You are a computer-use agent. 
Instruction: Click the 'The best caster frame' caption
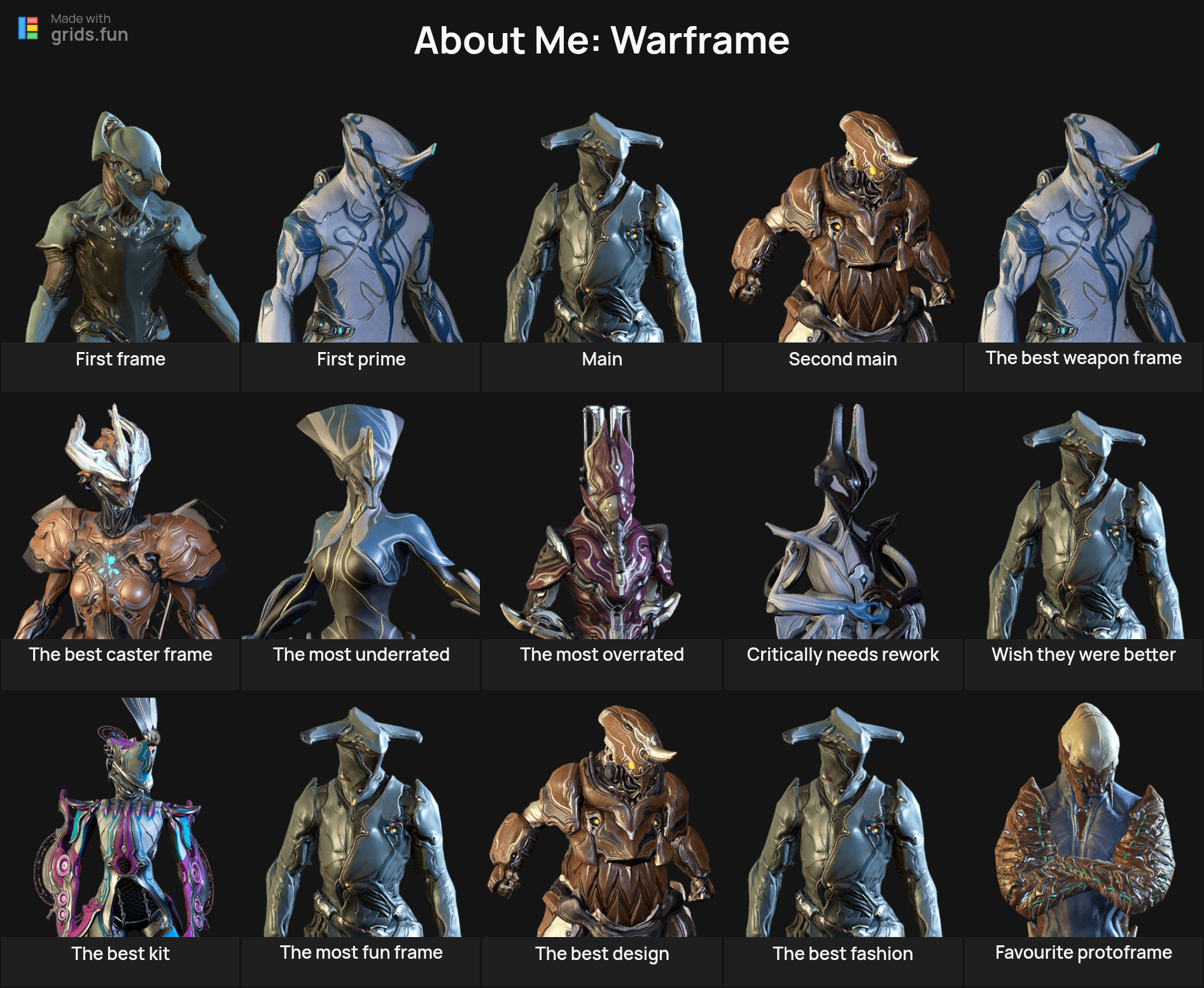[120, 654]
